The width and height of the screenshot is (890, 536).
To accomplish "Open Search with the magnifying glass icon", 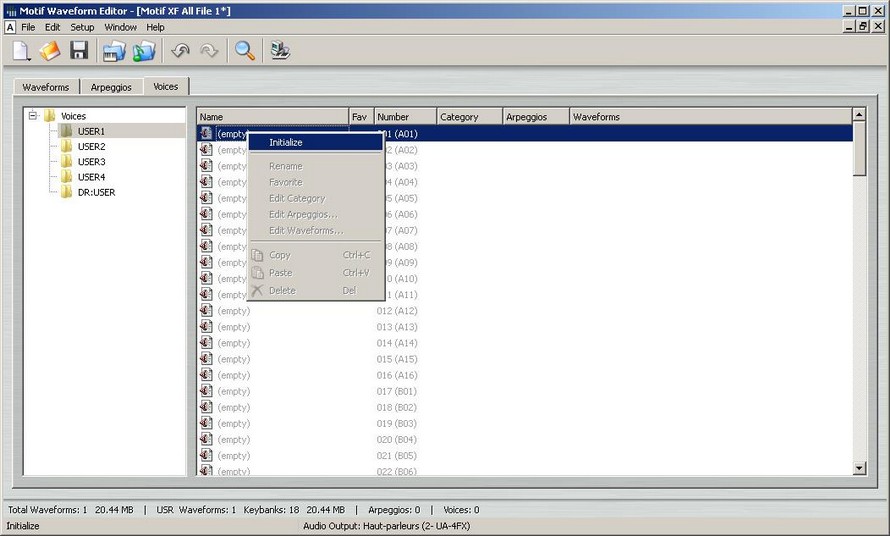I will (244, 51).
